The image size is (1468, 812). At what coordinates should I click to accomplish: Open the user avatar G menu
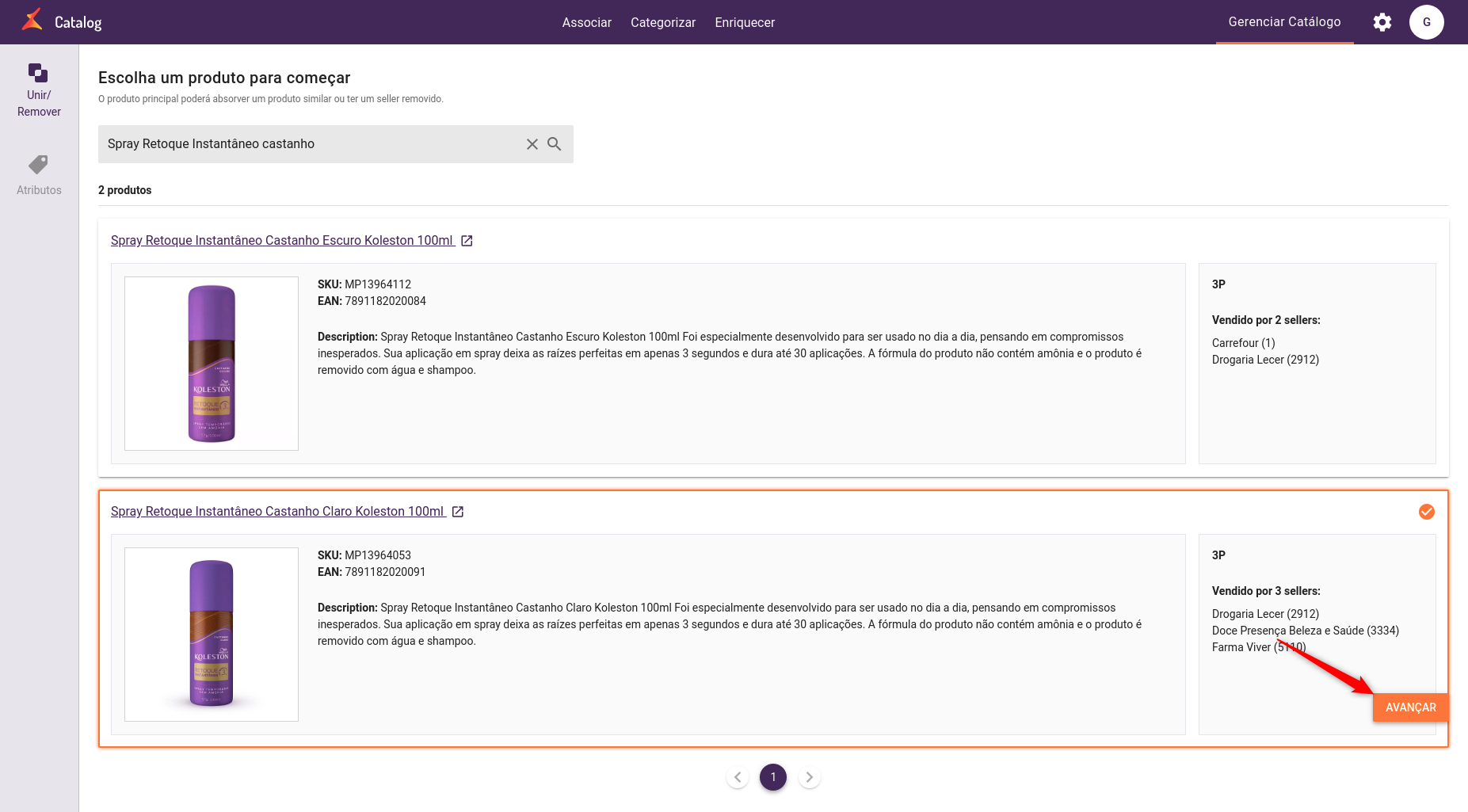1427,22
